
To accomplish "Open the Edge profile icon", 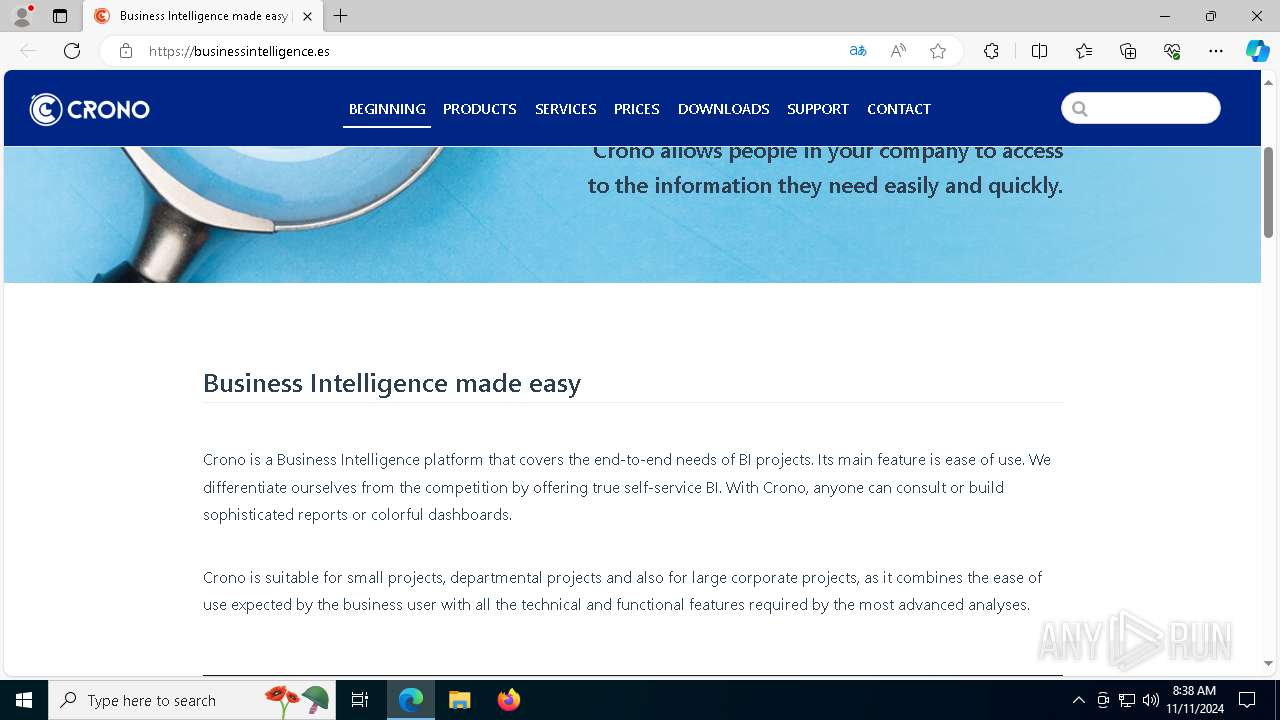I will click(x=22, y=16).
